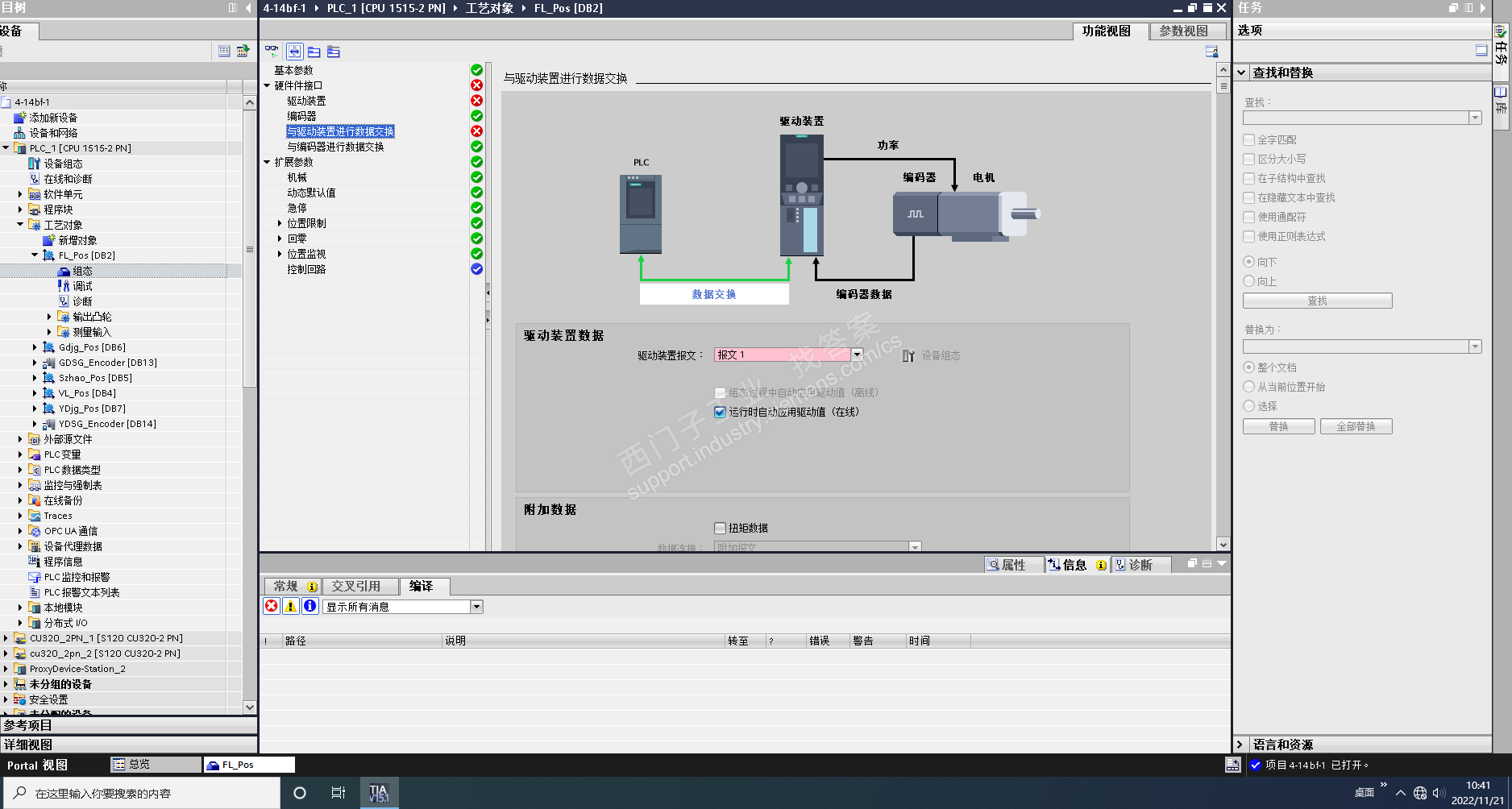The width and height of the screenshot is (1512, 809).
Task: Click the Windows taskbar search box
Action: 142,793
